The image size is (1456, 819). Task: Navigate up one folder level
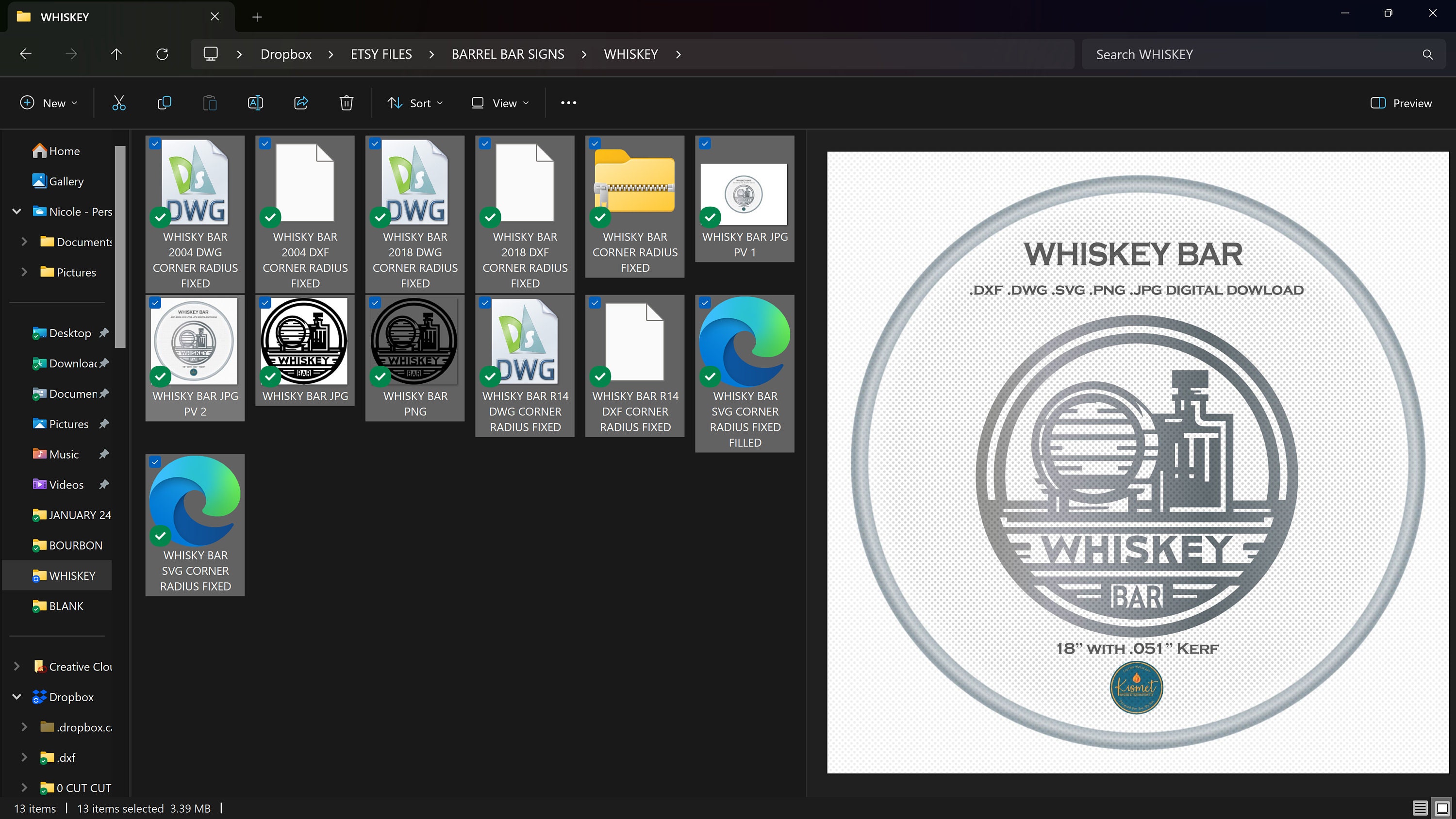(x=116, y=54)
